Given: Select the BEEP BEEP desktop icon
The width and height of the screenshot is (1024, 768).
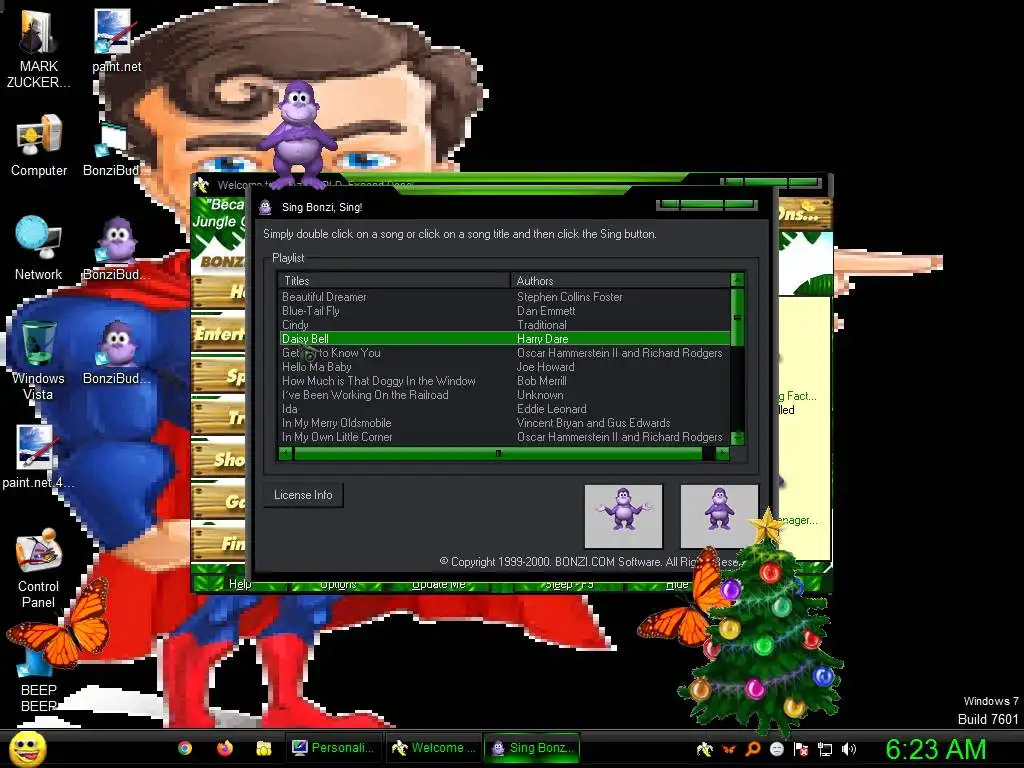Looking at the screenshot, I should [x=38, y=679].
